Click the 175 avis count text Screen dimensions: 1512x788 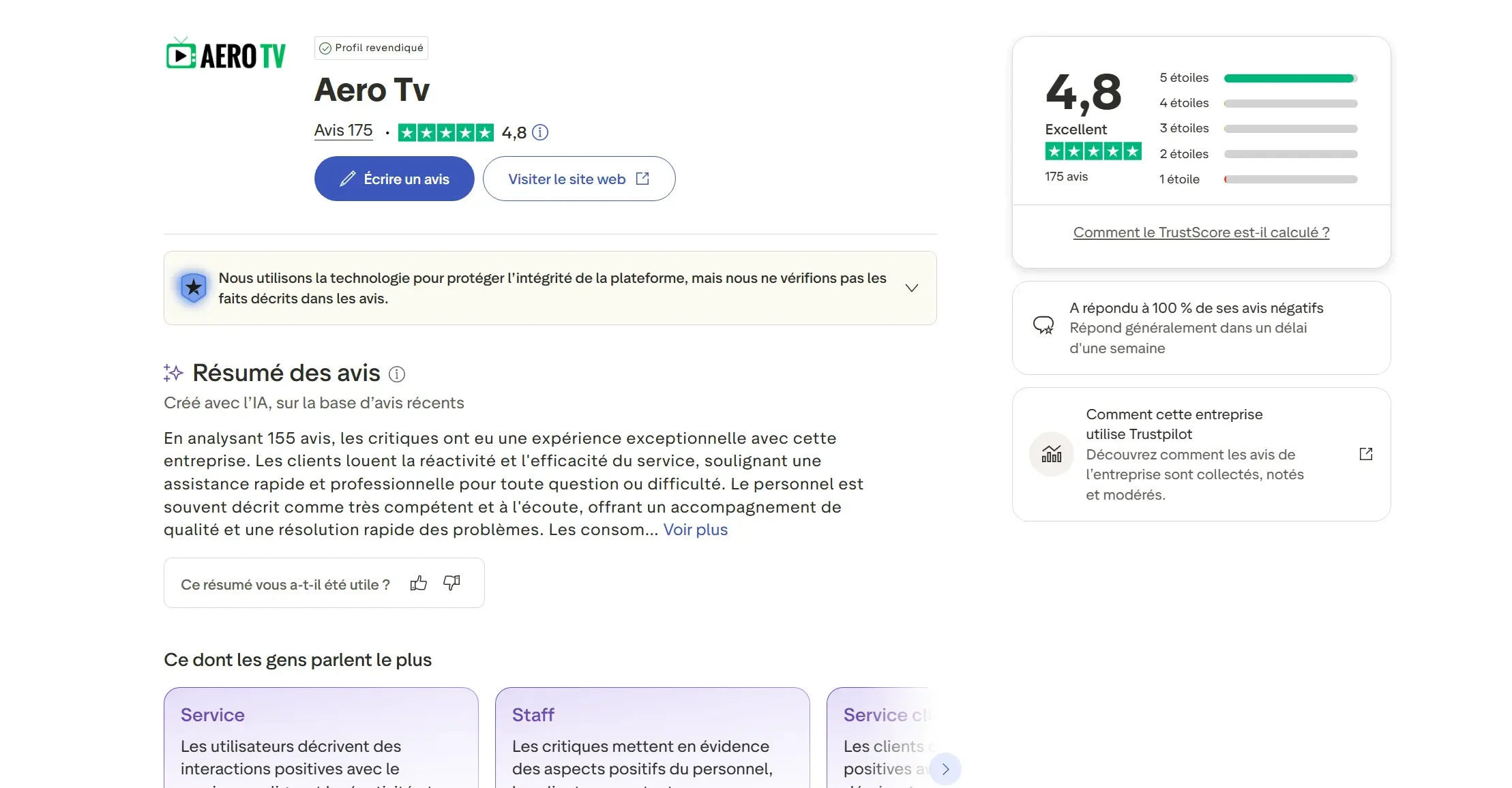1066,177
